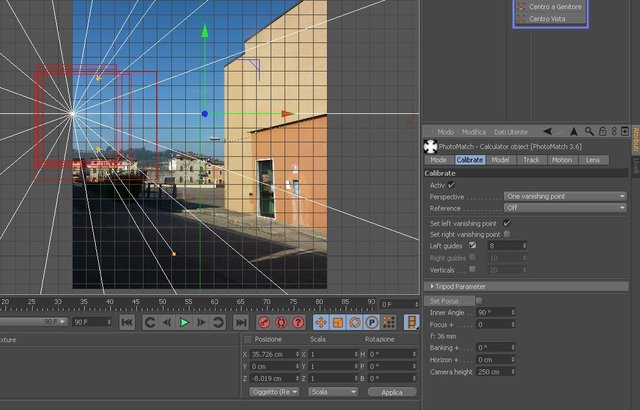This screenshot has width=640, height=410.
Task: Switch to the Model tab
Action: pos(500,160)
